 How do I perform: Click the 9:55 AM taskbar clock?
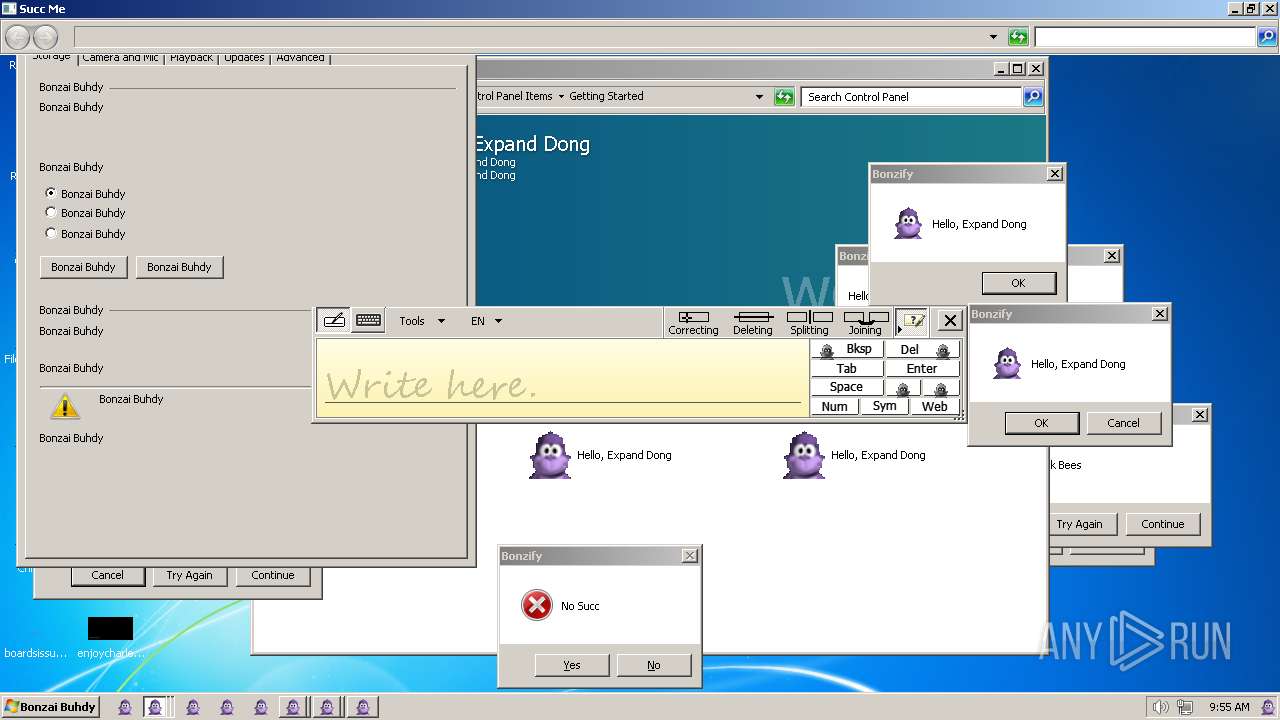tap(1229, 707)
